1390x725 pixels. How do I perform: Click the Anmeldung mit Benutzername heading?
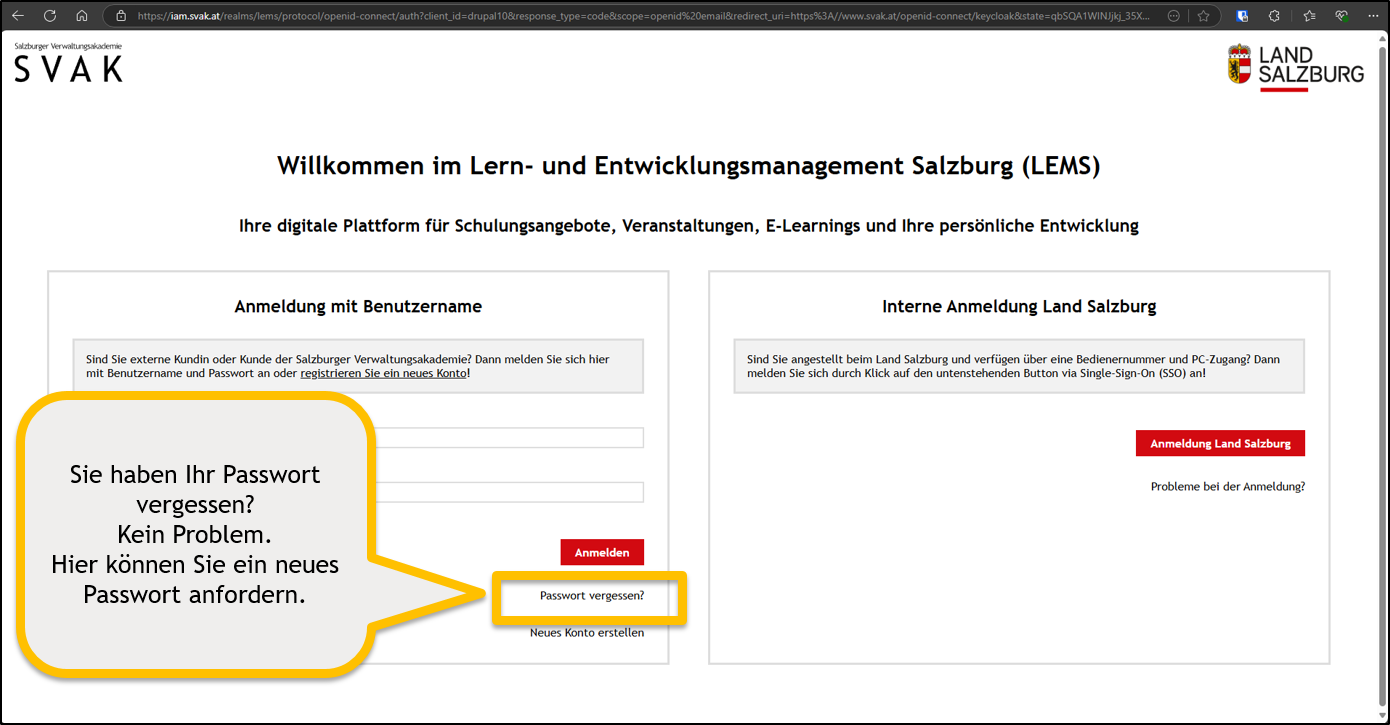point(358,307)
